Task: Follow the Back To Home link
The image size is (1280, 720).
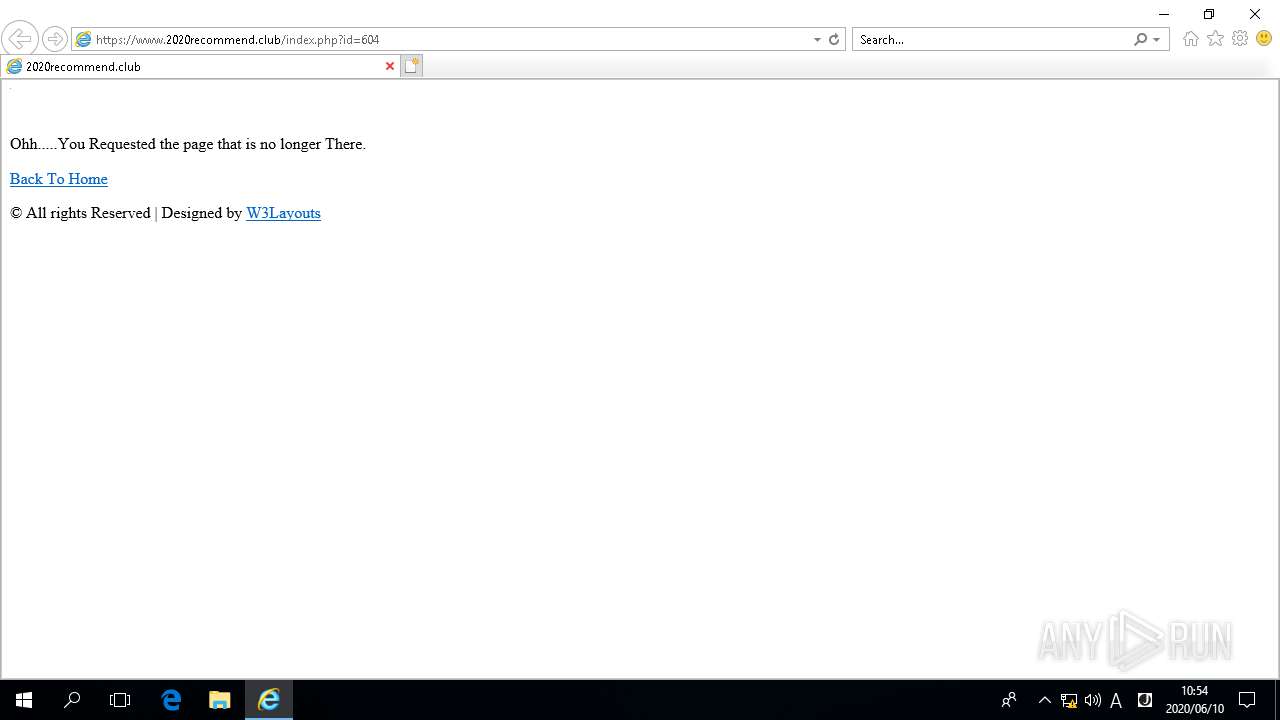Action: click(59, 179)
